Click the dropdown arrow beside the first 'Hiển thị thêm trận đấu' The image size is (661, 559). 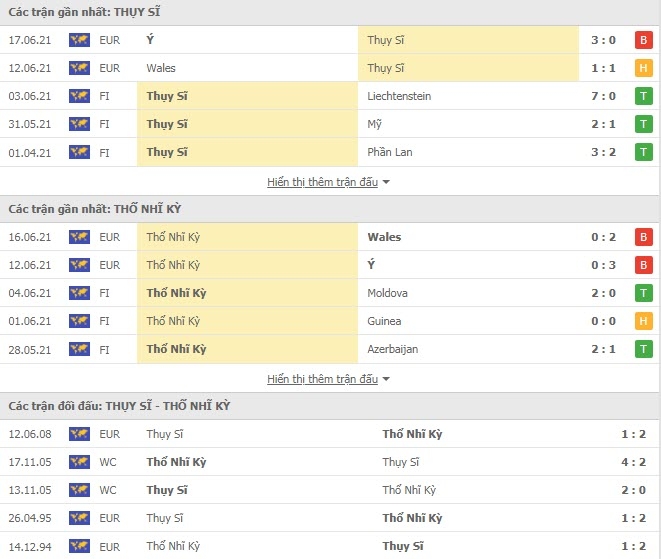[x=386, y=182]
